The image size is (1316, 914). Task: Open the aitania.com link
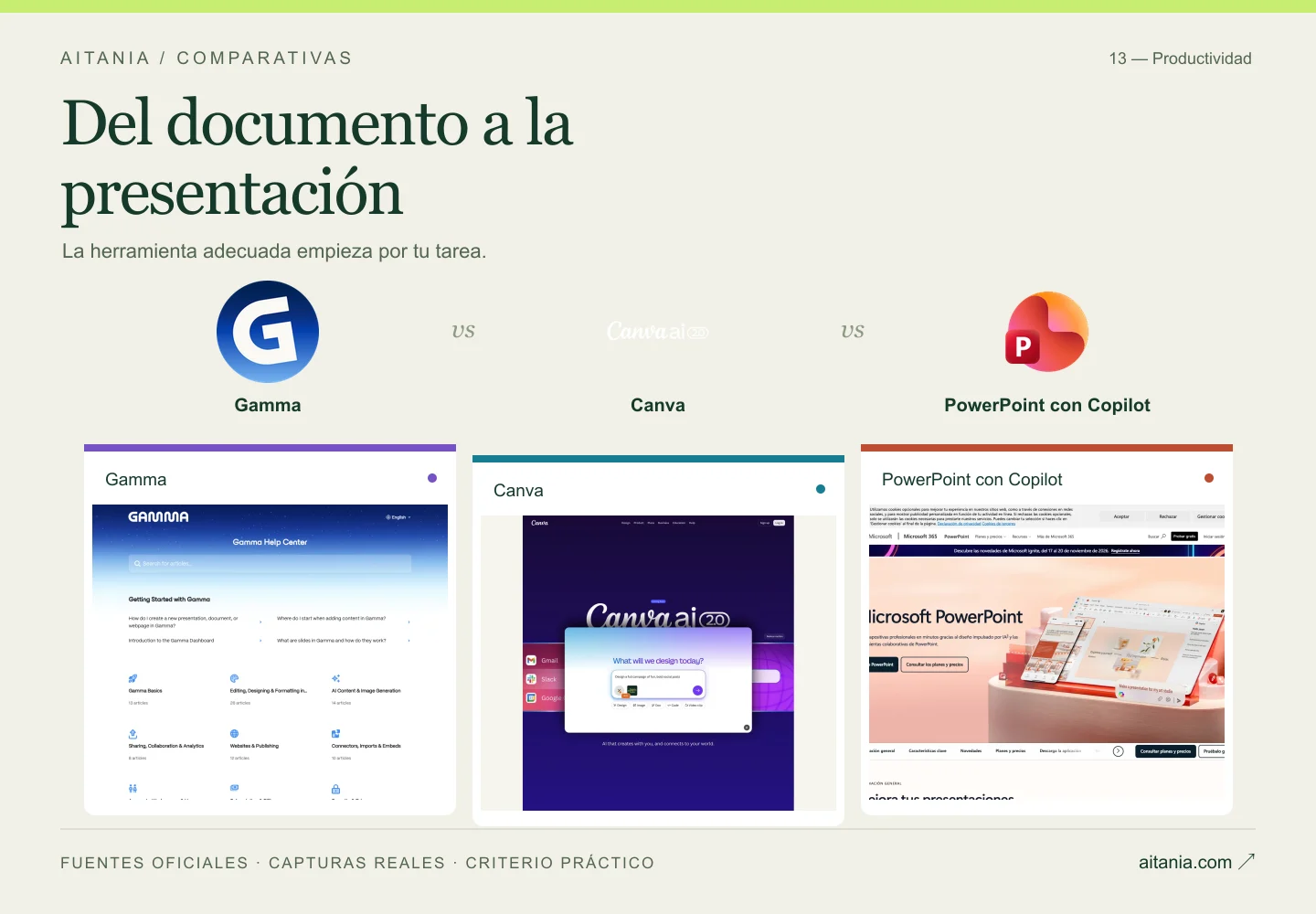[1185, 862]
